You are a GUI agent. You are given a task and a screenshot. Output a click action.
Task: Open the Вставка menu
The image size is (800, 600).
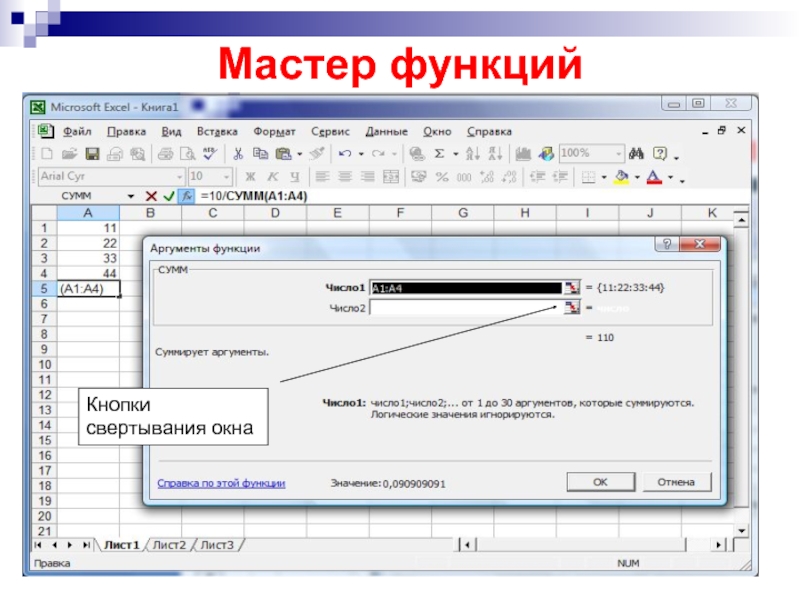point(217,132)
